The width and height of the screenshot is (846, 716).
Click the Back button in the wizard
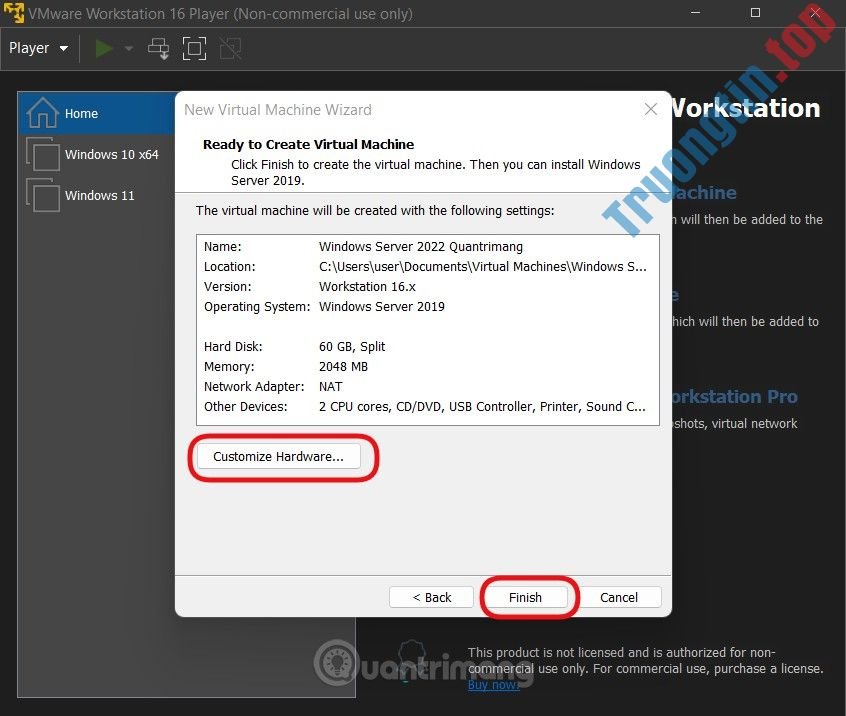tap(431, 597)
